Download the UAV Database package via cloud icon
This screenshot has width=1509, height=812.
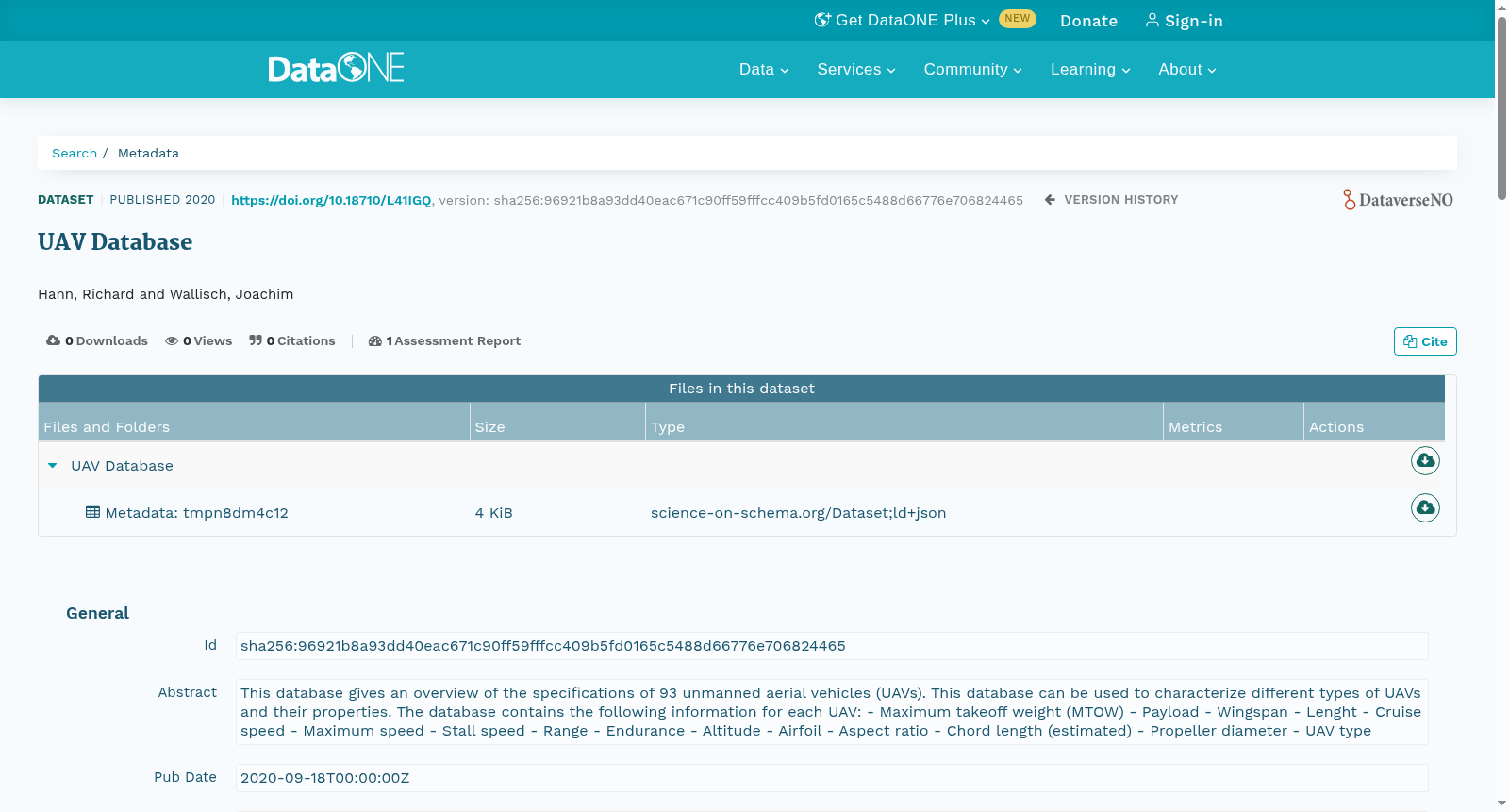pos(1425,460)
